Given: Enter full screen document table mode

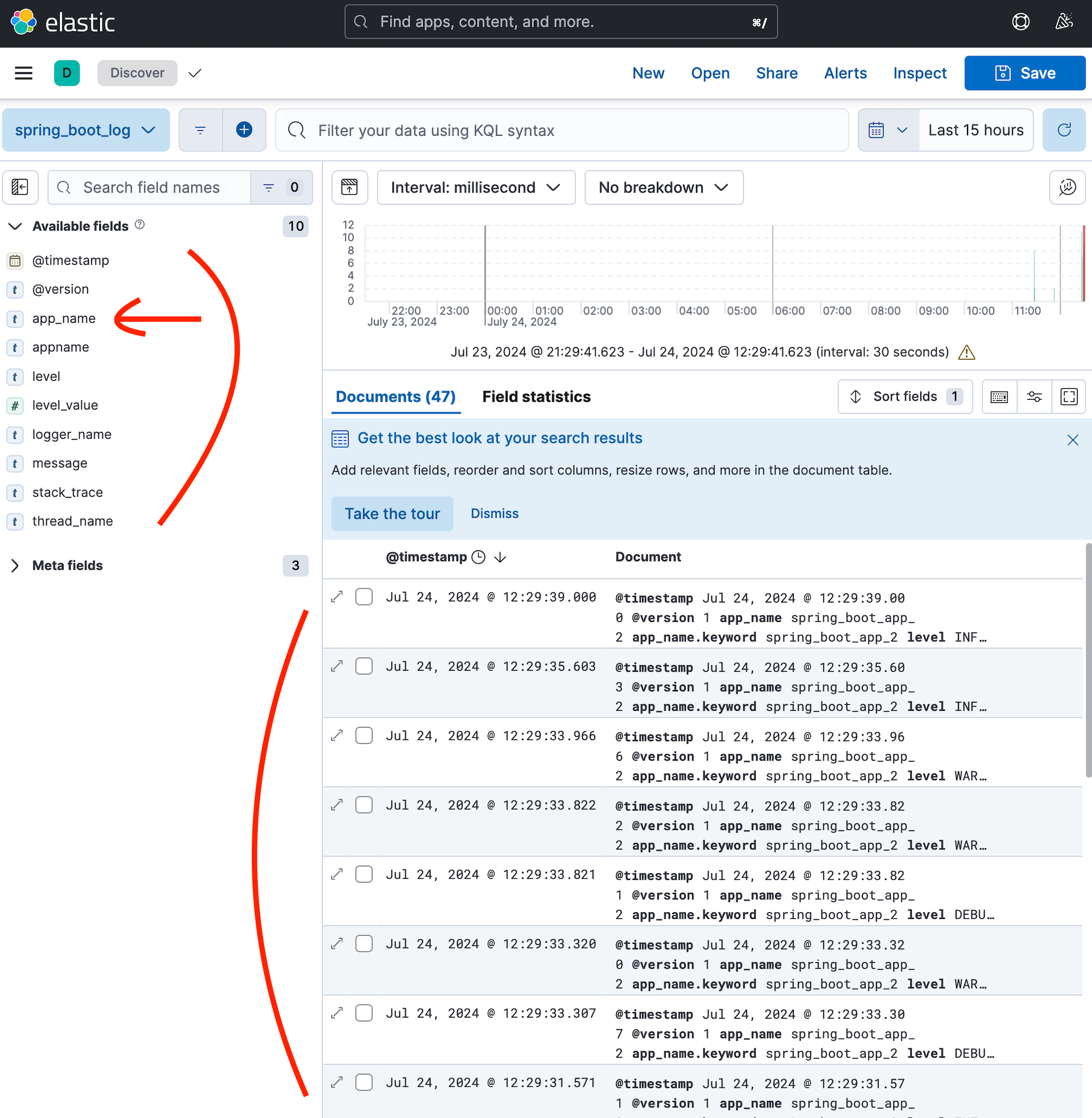Looking at the screenshot, I should click(x=1068, y=397).
